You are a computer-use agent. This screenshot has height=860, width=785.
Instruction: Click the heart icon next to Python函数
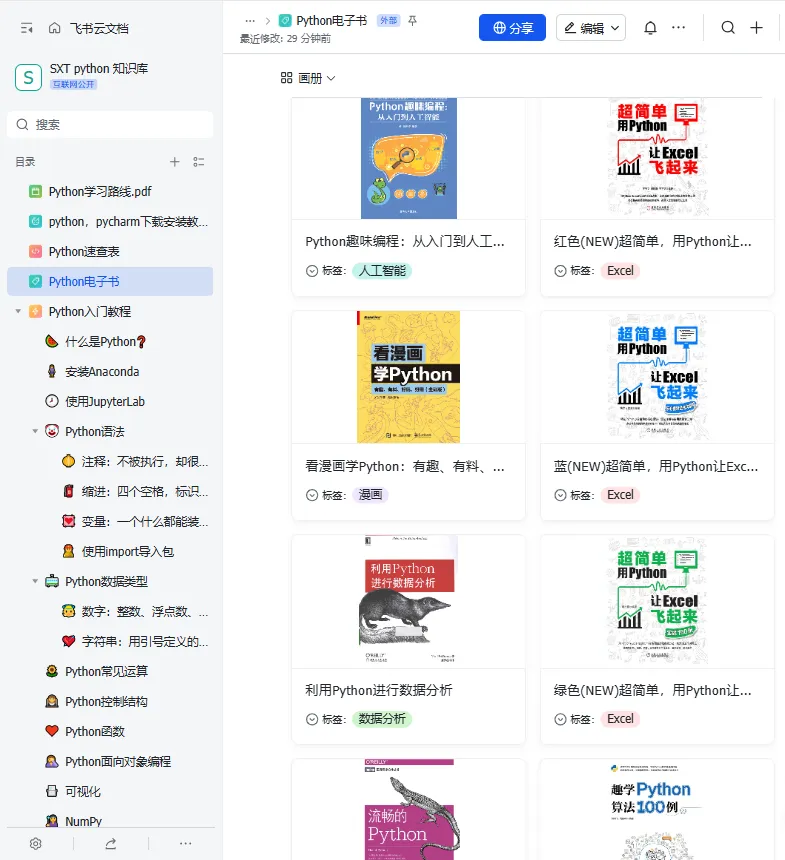(x=52, y=731)
